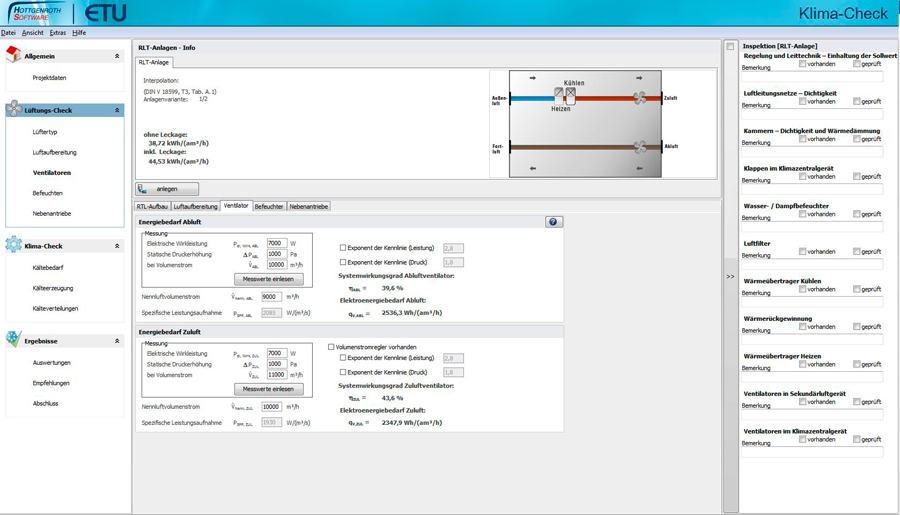Check vorhanden for Luftleitungsnetze – Dichtigkeit

[x=802, y=101]
